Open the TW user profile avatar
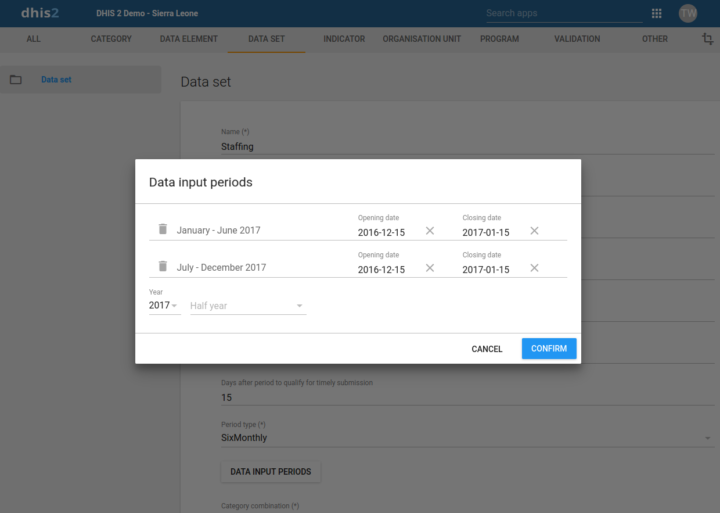720x513 pixels. pyautogui.click(x=687, y=13)
